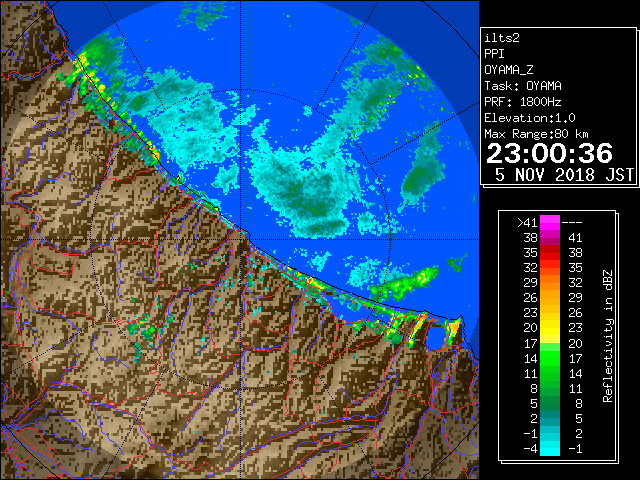Select the '5 NOV 2018 JST' date
640x480 pixels.
click(564, 175)
